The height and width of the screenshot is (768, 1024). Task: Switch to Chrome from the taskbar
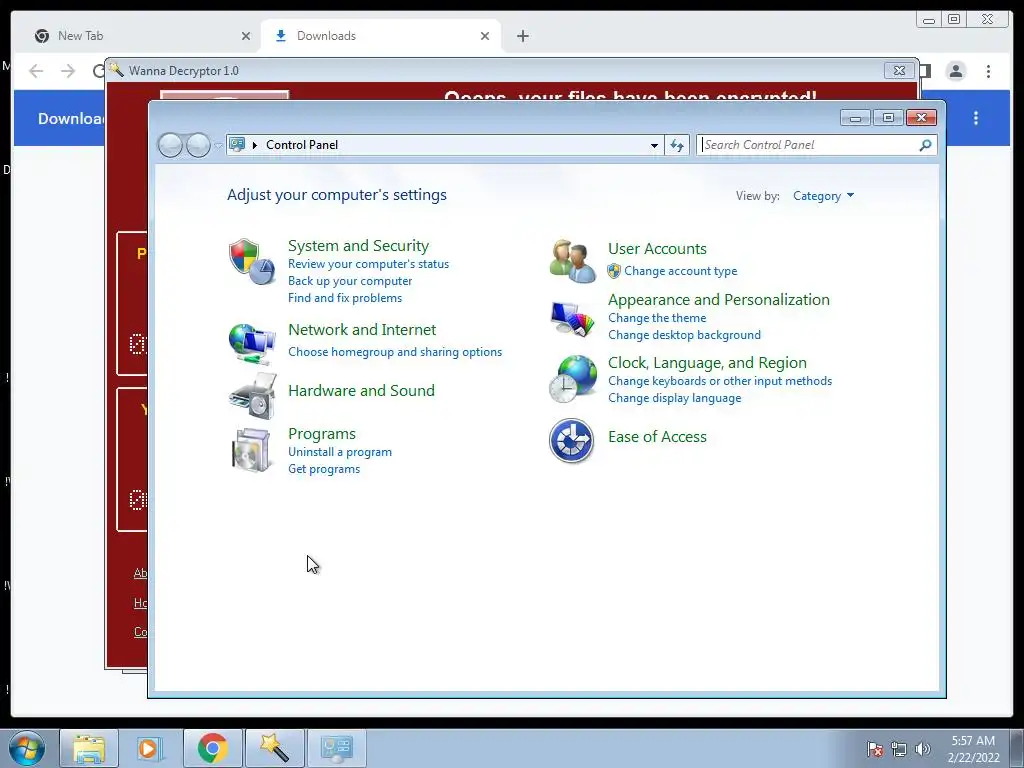(x=212, y=748)
